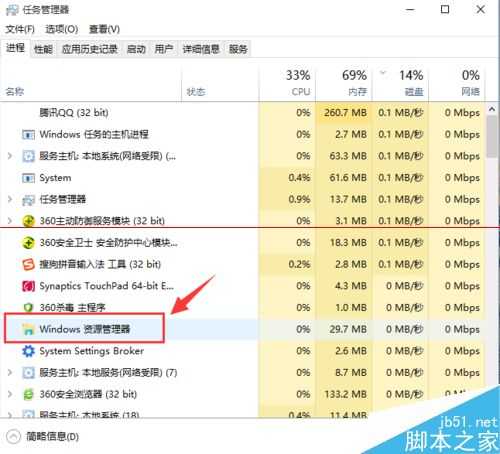Sort by the CPU 33% column header

[287, 83]
